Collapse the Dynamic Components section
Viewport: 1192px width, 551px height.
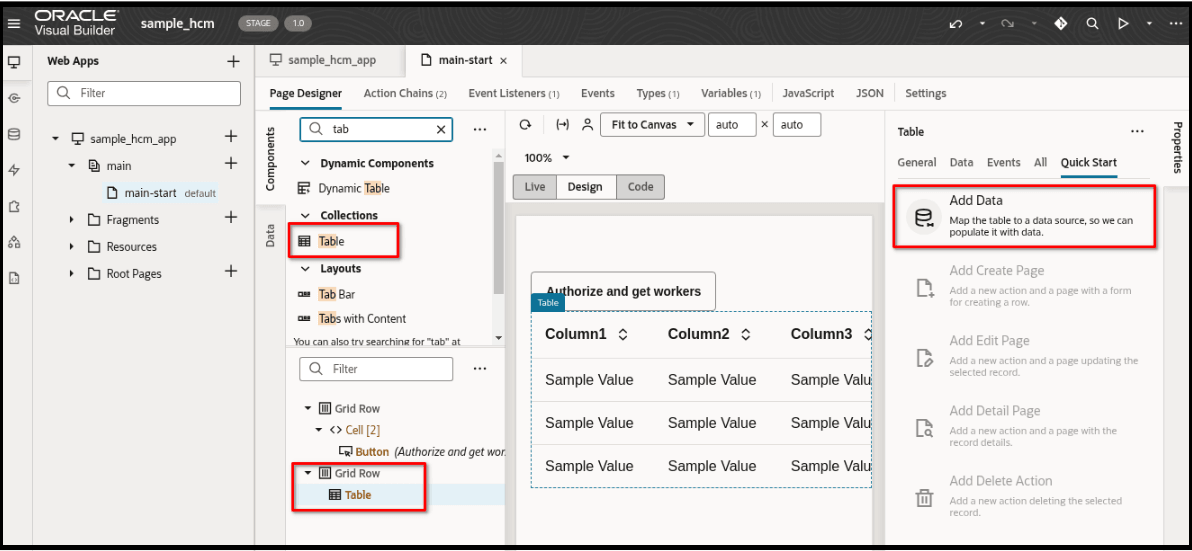pyautogui.click(x=306, y=163)
